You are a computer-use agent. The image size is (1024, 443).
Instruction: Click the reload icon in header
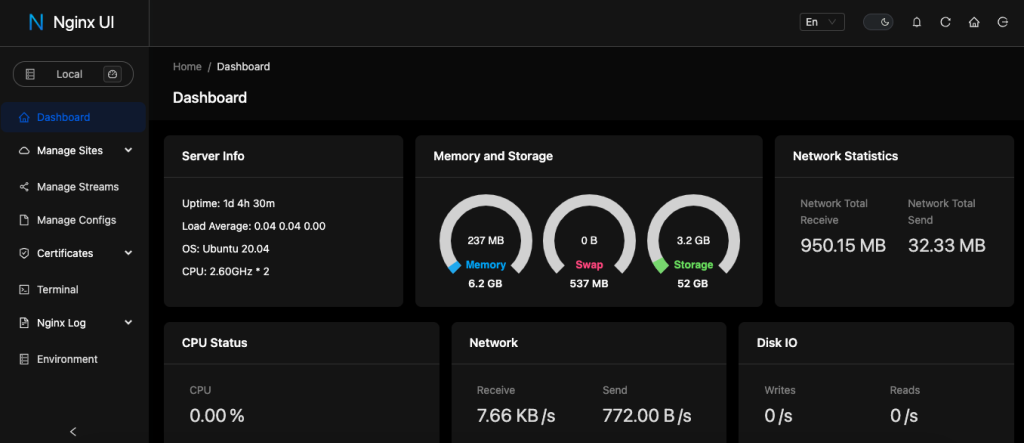pyautogui.click(x=945, y=22)
